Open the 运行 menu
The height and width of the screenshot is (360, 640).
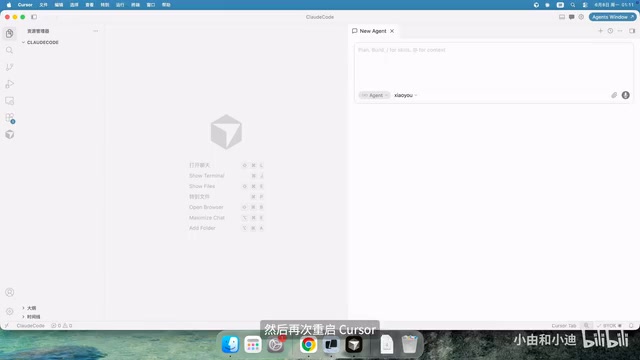click(120, 5)
